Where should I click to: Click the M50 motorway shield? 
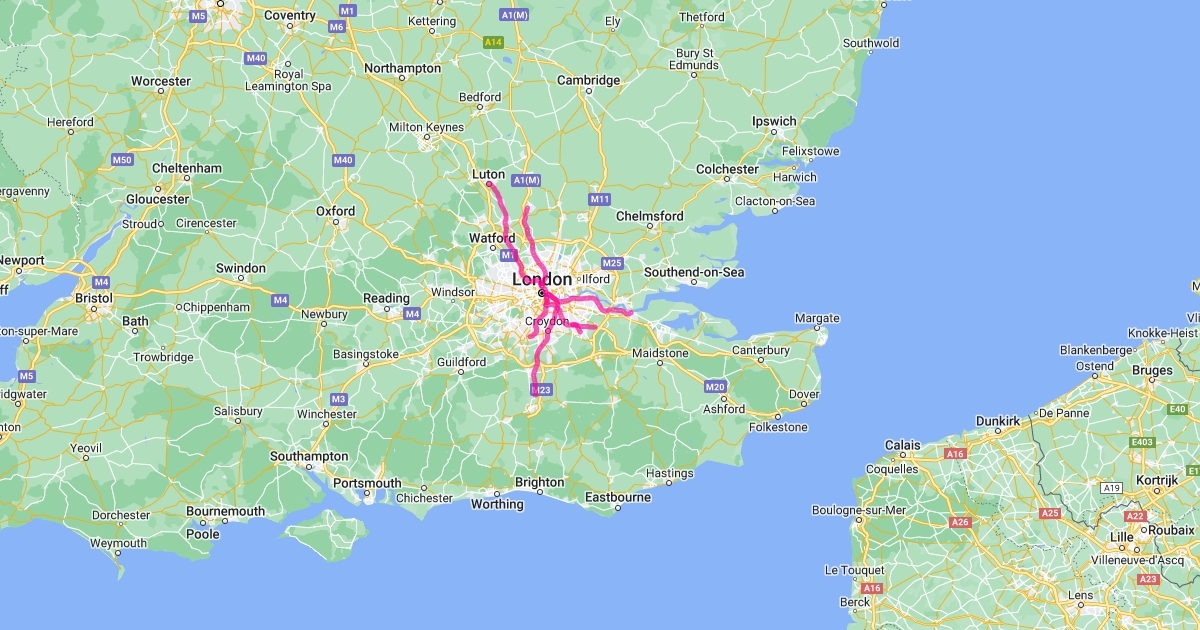coord(122,160)
